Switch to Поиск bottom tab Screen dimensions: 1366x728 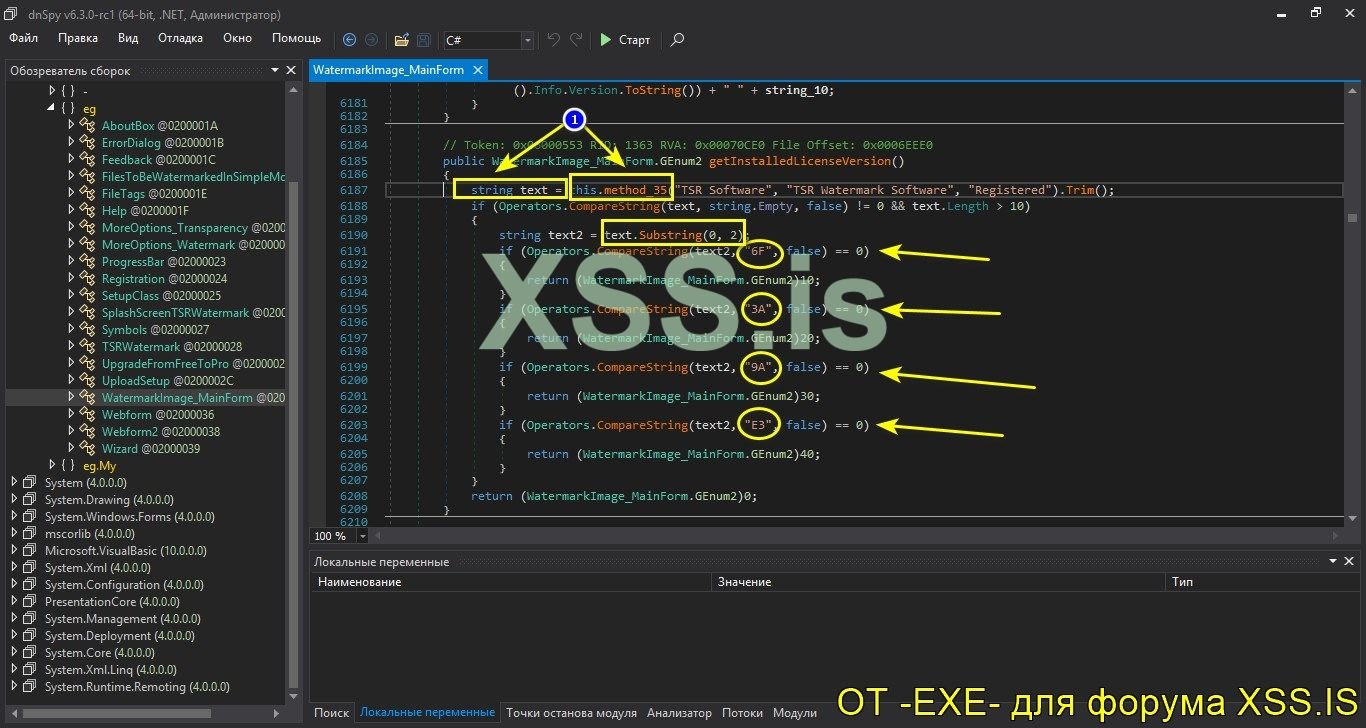(x=331, y=713)
